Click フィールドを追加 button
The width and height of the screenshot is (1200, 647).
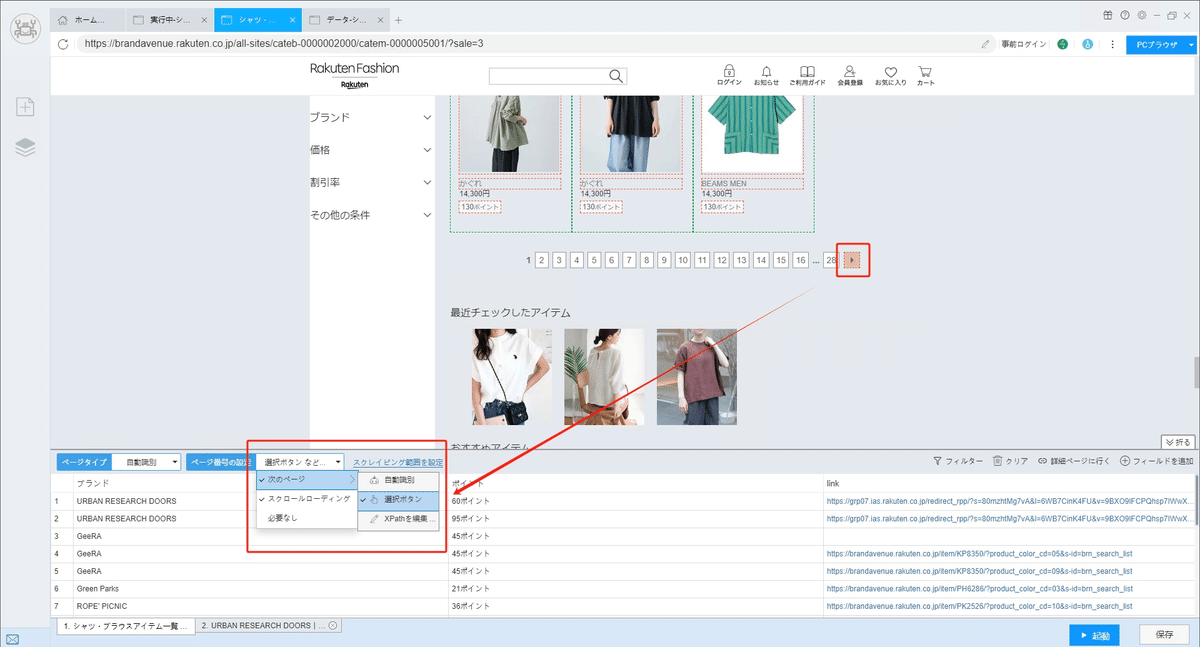1157,461
